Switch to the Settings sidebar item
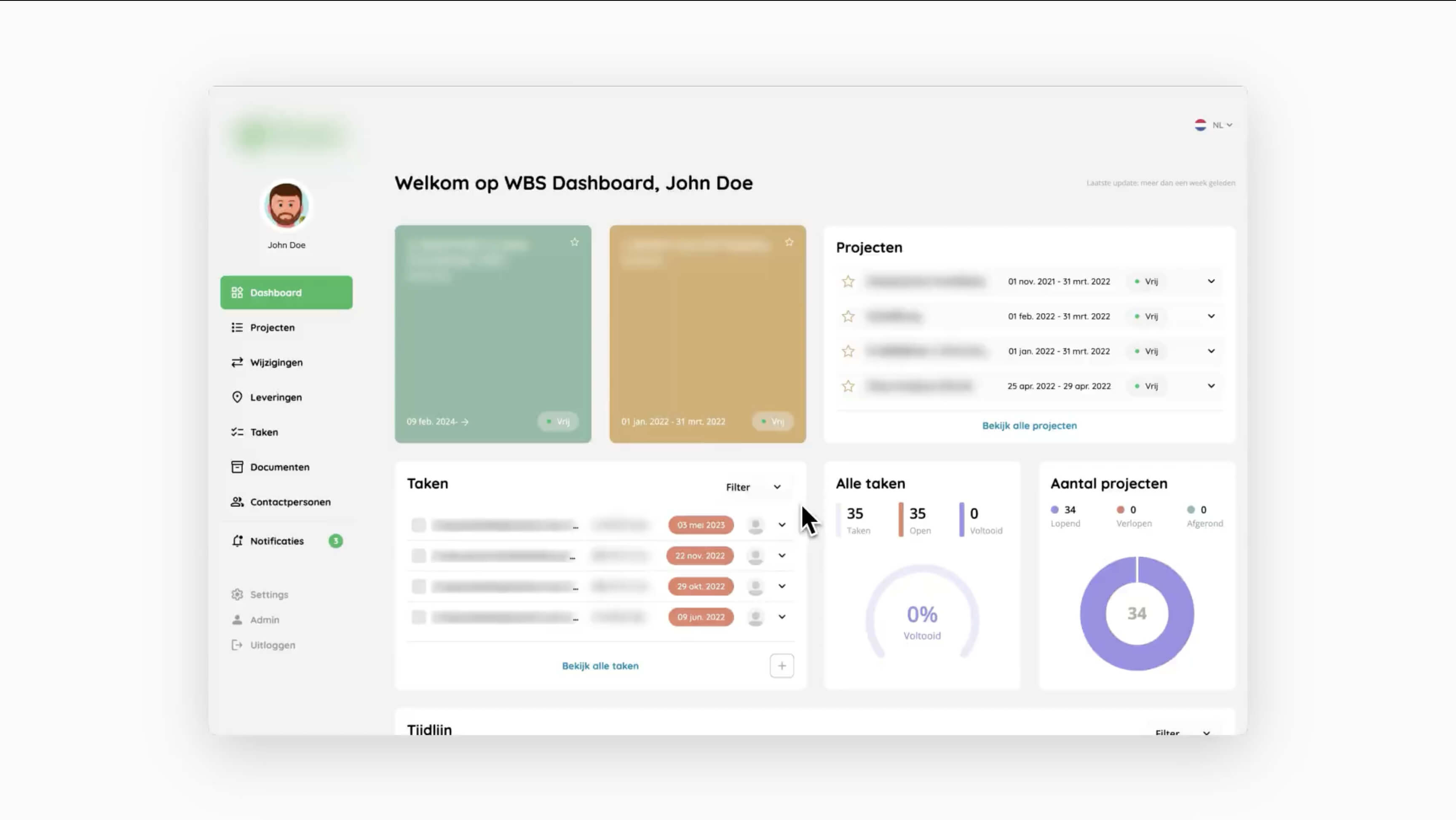The image size is (1456, 820). coord(268,595)
